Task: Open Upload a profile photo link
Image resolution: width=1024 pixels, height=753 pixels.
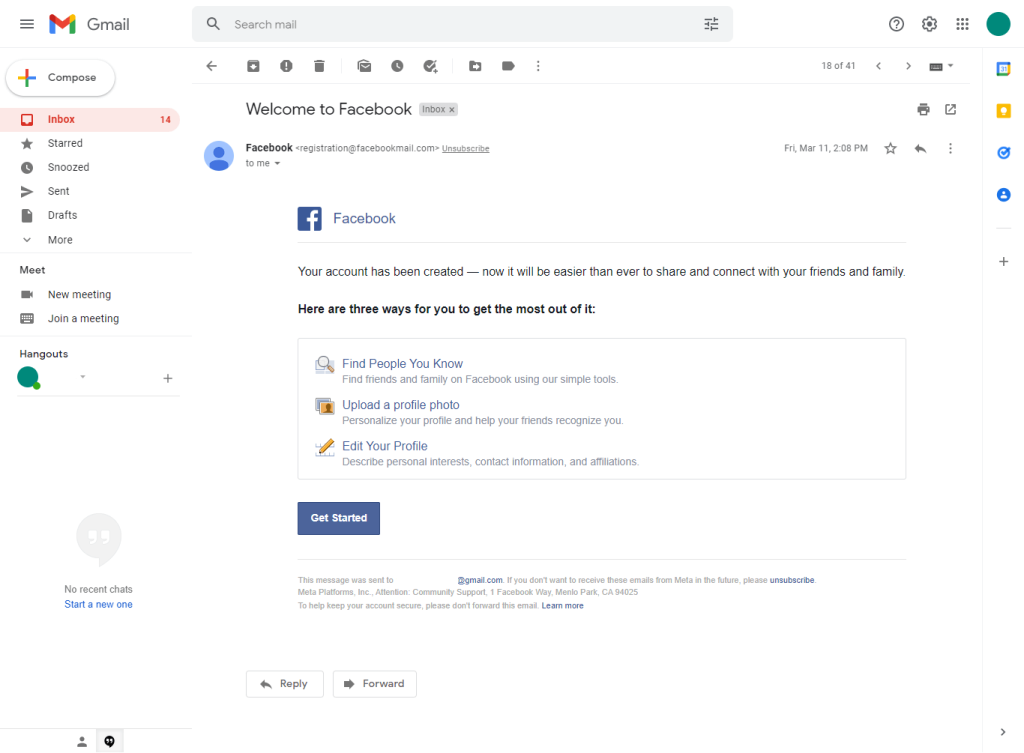Action: coord(401,405)
